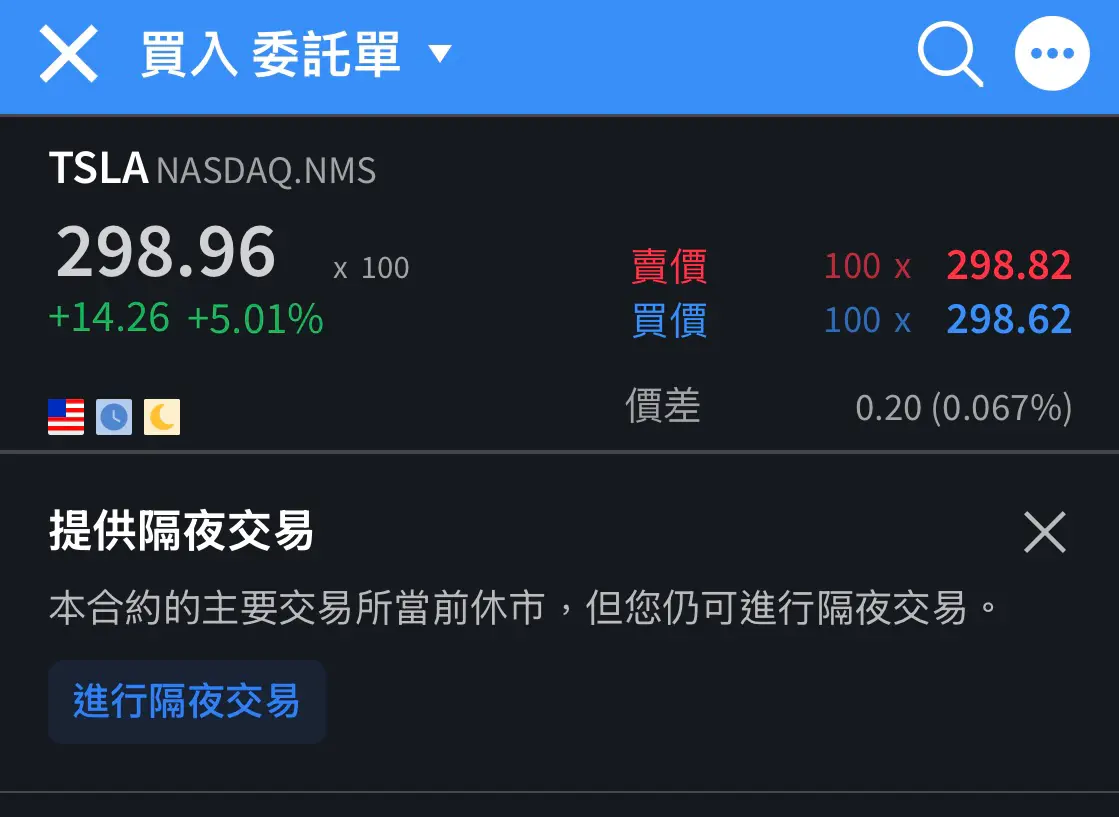Click the moon overnight icon
The width and height of the screenshot is (1119, 817).
click(162, 417)
